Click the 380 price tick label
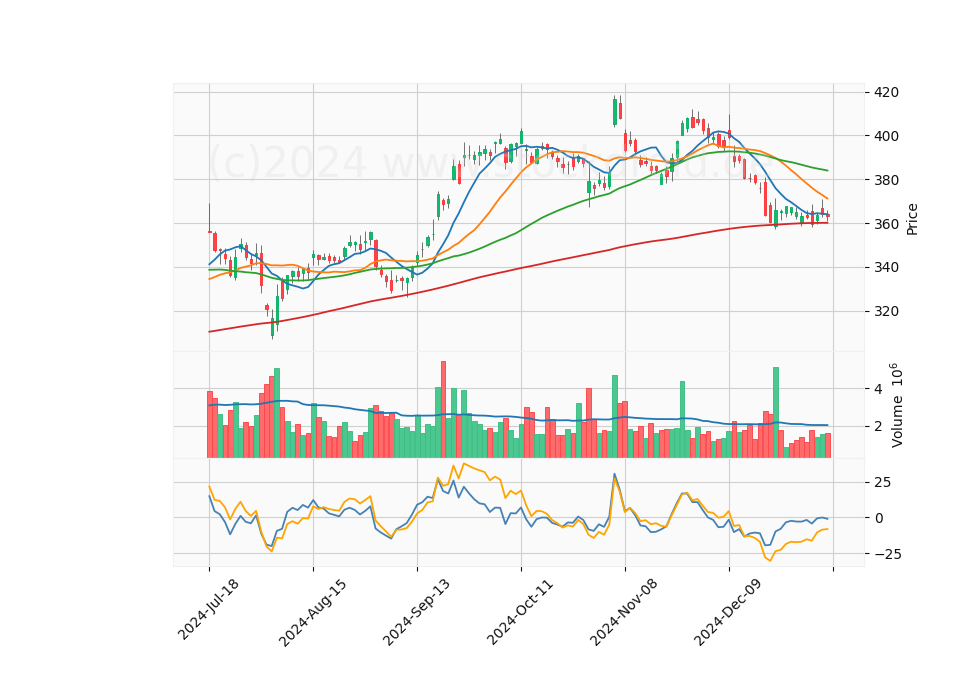Screen dimensions: 960x690 [887, 180]
